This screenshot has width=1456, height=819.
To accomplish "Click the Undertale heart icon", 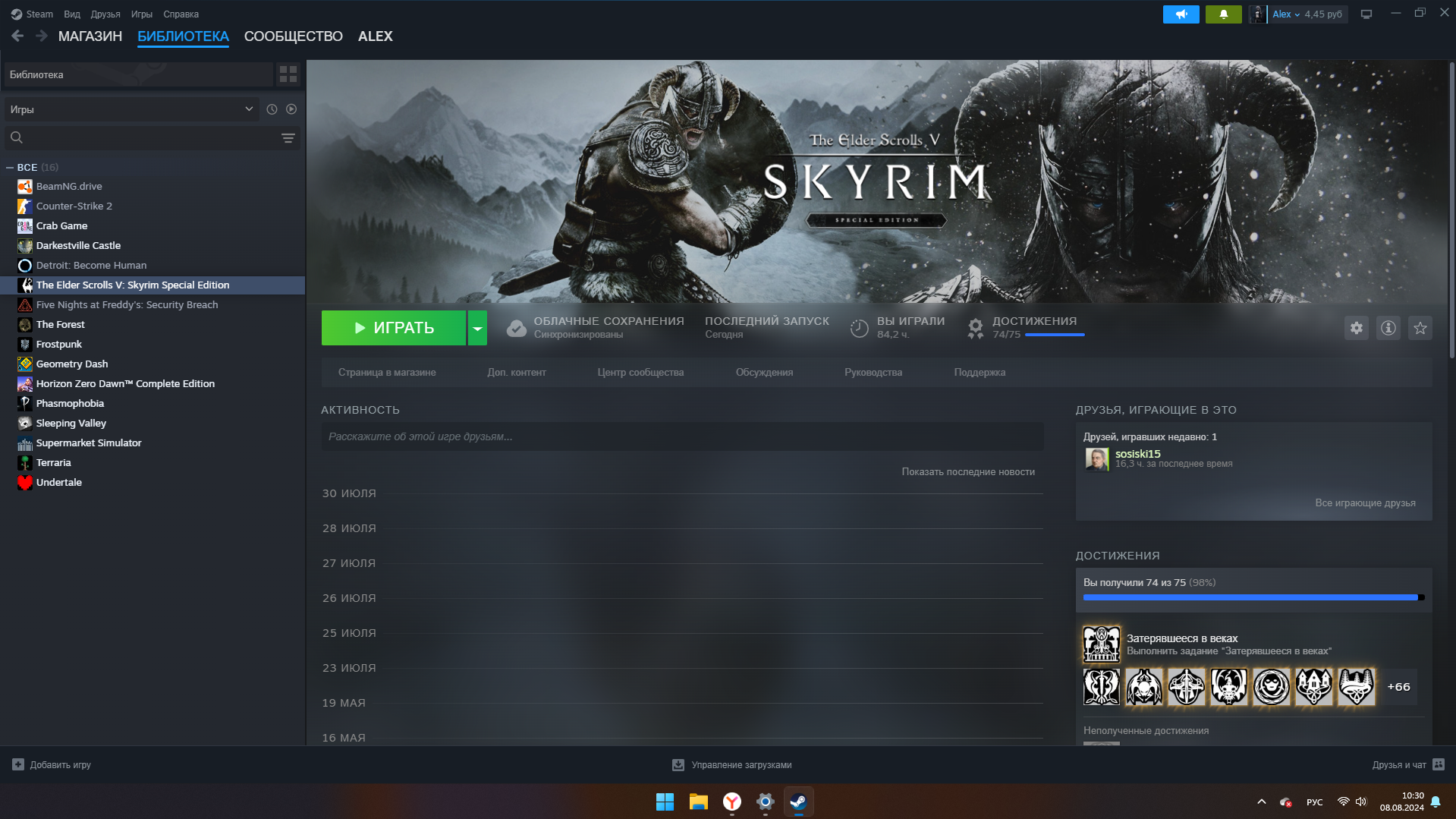I will pyautogui.click(x=25, y=482).
